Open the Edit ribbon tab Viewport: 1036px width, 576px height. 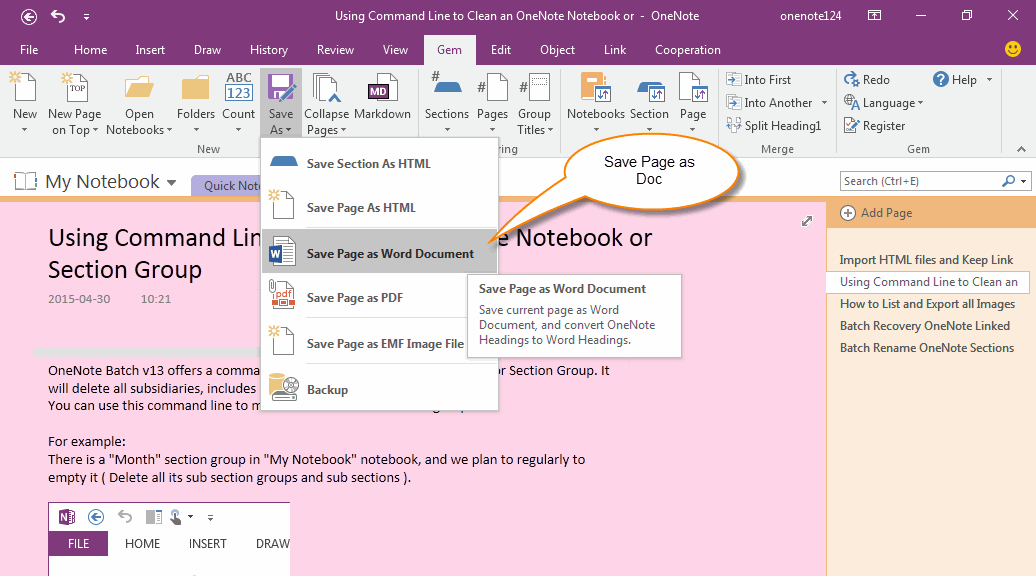pos(501,50)
